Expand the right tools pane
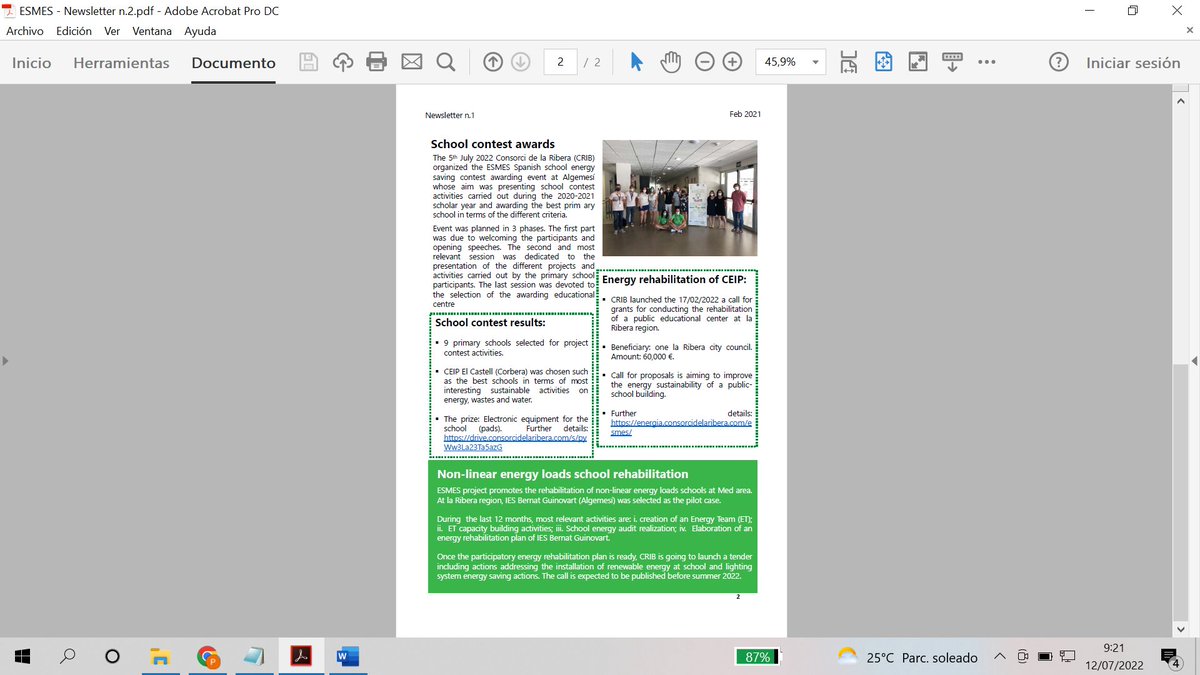The width and height of the screenshot is (1200, 675). click(1194, 361)
